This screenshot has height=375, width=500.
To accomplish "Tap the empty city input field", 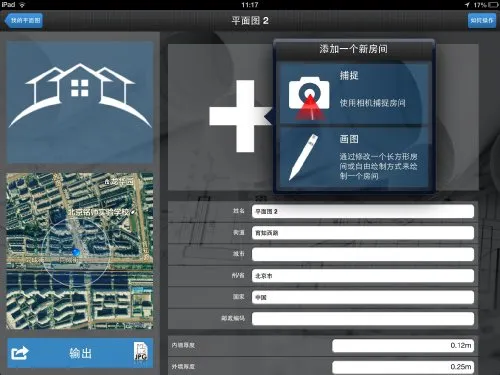I will pyautogui.click(x=363, y=254).
